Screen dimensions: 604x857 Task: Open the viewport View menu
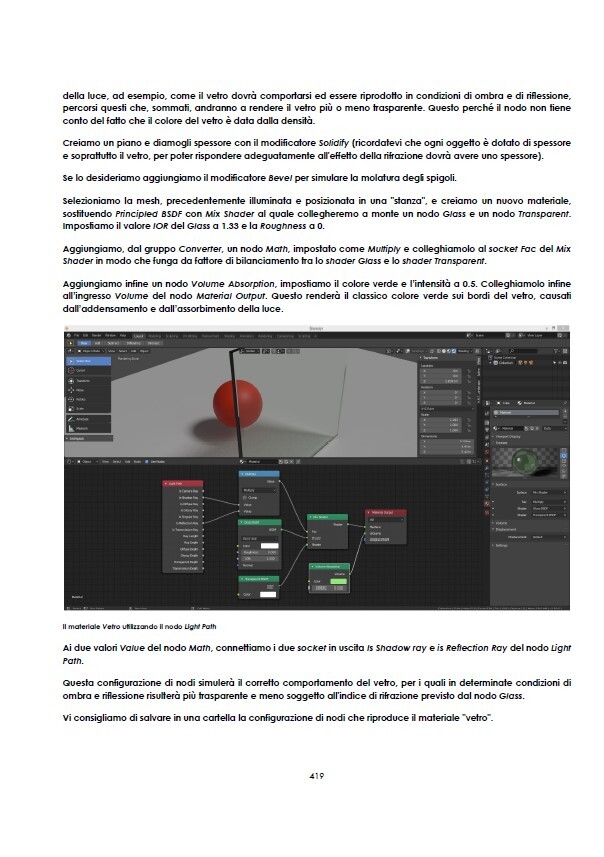tap(112, 351)
